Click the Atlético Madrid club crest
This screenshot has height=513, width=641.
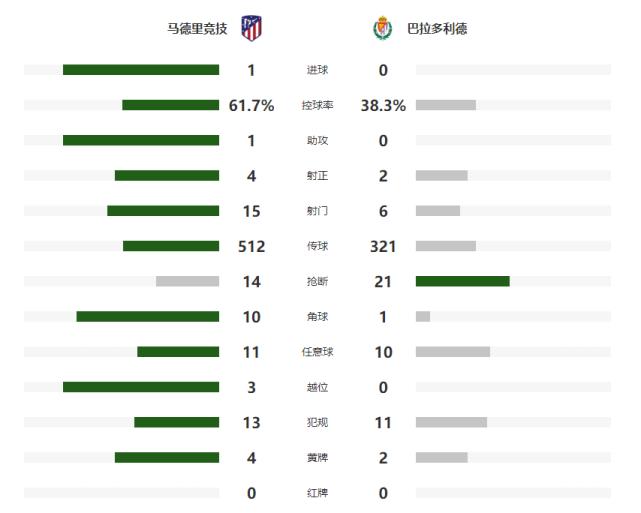click(252, 28)
